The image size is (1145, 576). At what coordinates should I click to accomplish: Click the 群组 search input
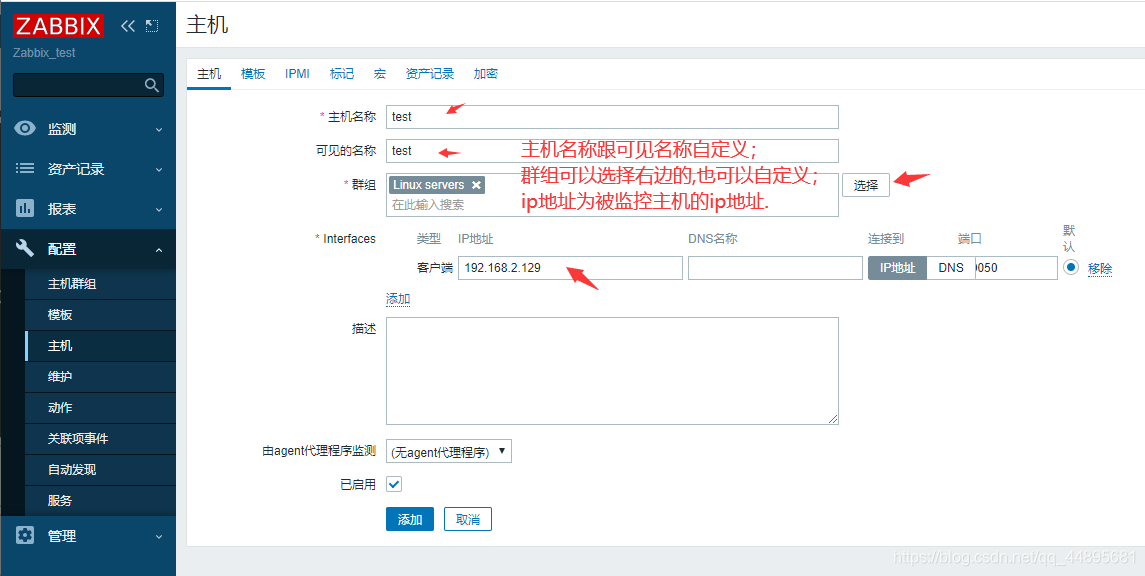click(x=612, y=205)
